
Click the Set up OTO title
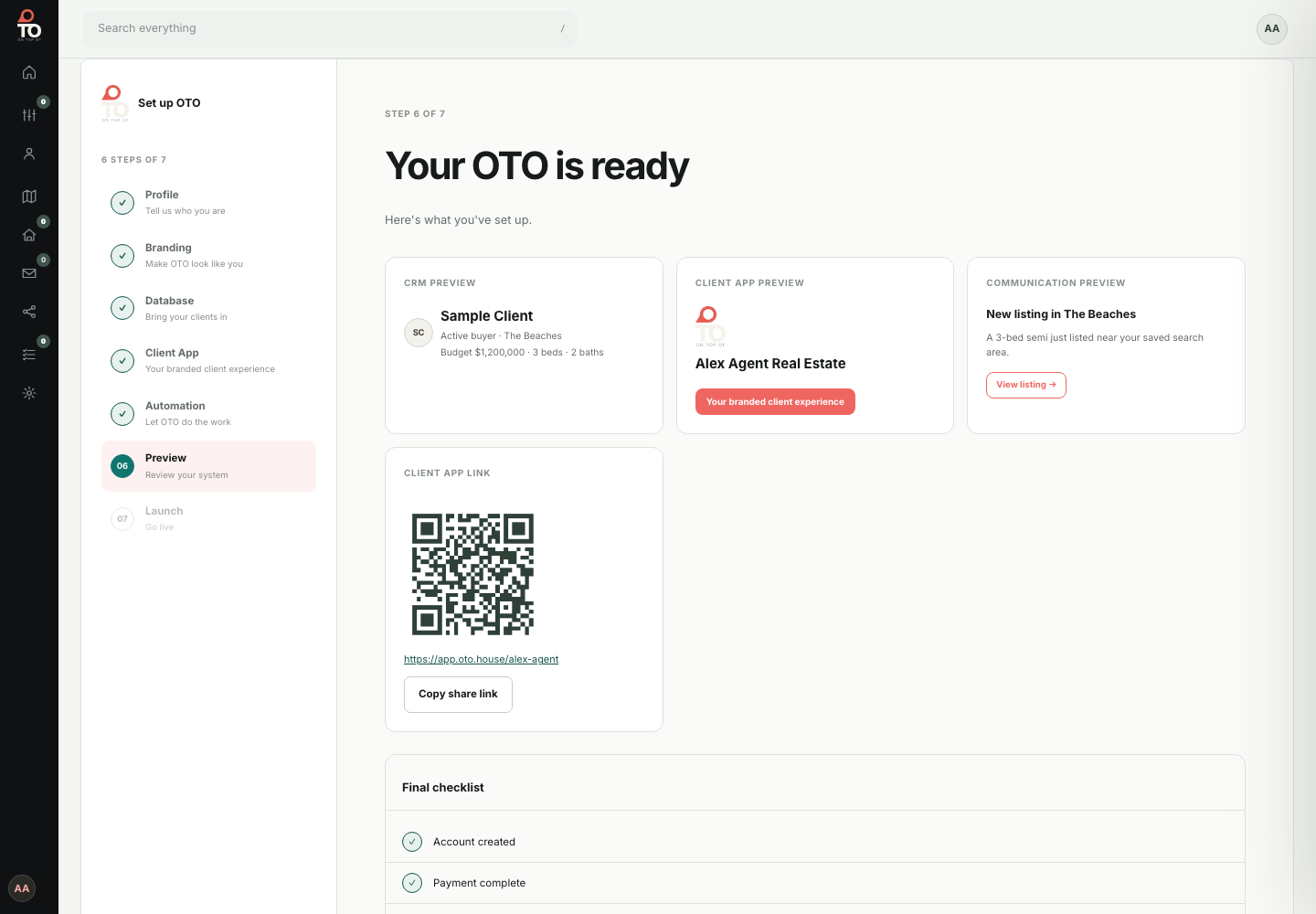pyautogui.click(x=169, y=103)
